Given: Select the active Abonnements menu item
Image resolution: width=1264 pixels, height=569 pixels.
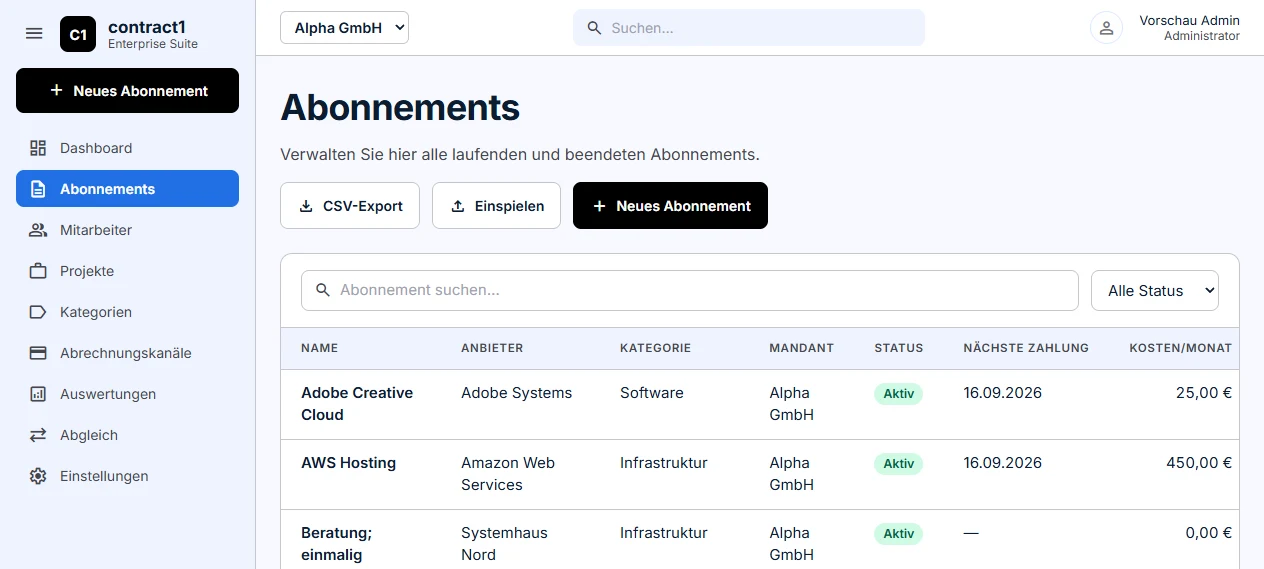Looking at the screenshot, I should click(127, 189).
